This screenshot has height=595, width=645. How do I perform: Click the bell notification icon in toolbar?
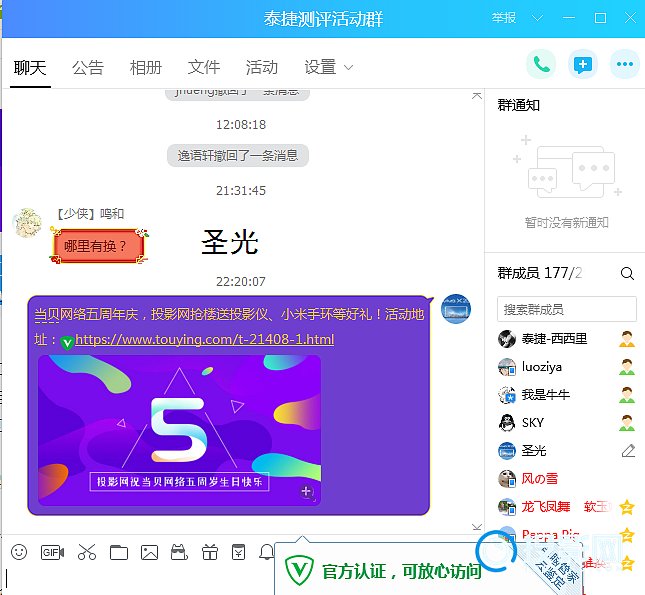coord(266,552)
